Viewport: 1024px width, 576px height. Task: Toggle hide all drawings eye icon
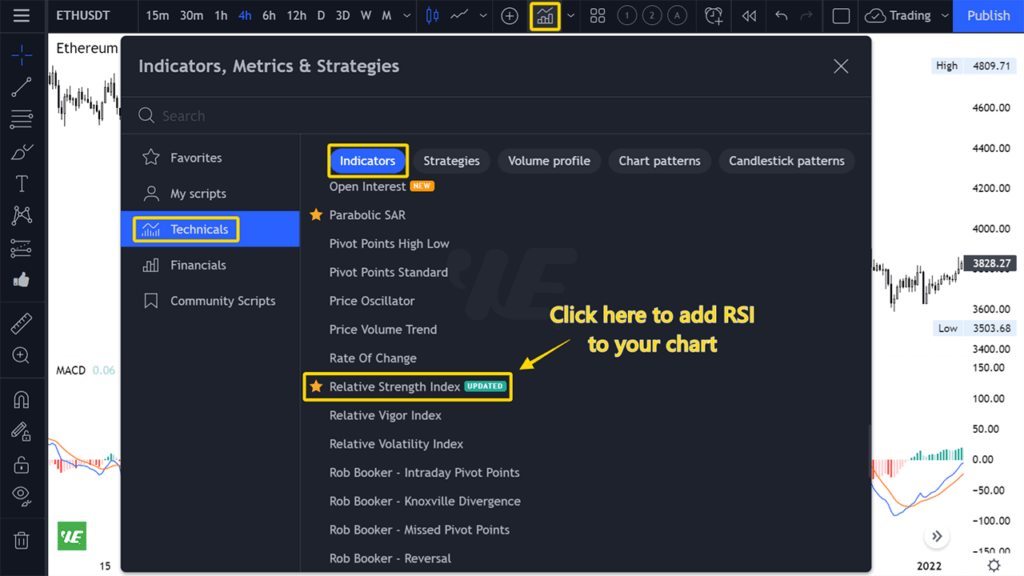[x=21, y=496]
